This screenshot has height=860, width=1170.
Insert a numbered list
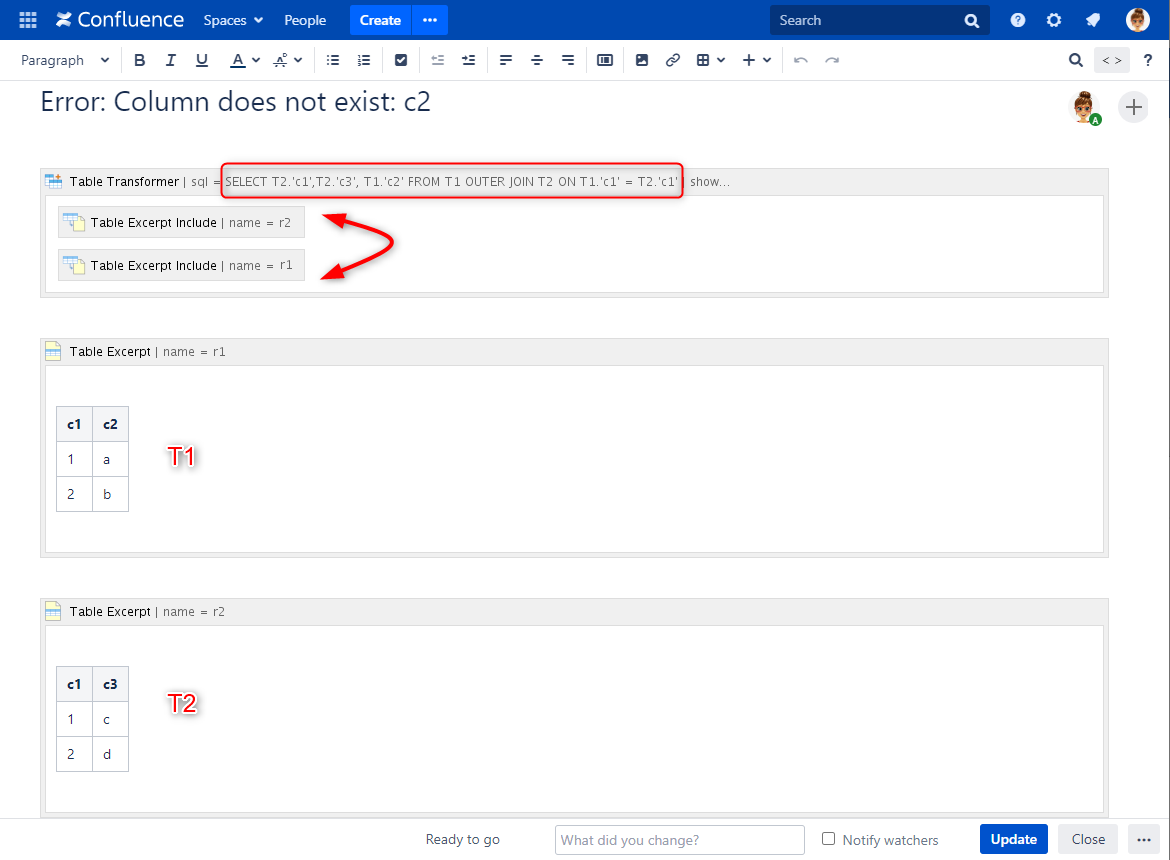pos(364,60)
